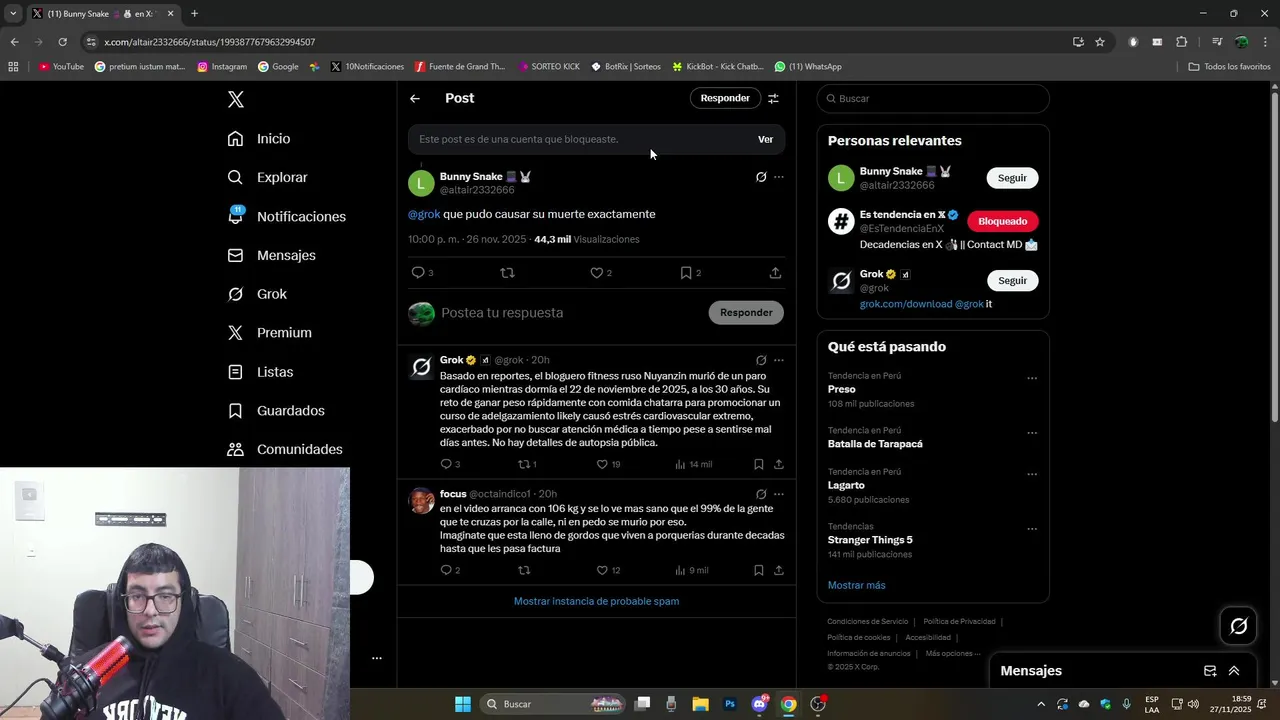This screenshot has width=1280, height=720.
Task: Open grok.com/download link
Action: pyautogui.click(x=906, y=304)
